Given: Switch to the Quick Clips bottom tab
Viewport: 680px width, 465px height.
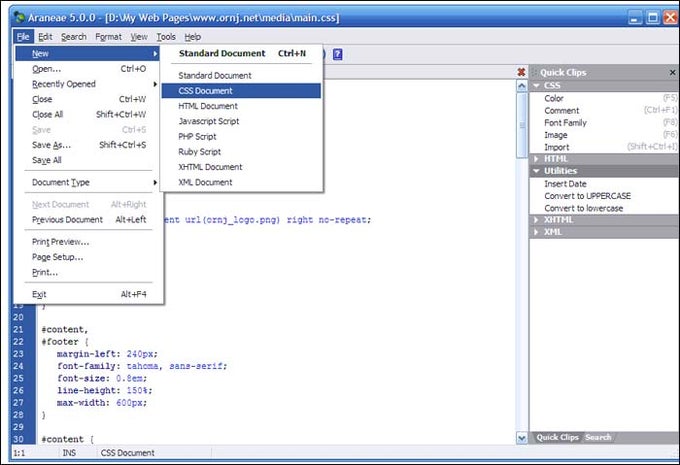Looking at the screenshot, I should coord(557,437).
